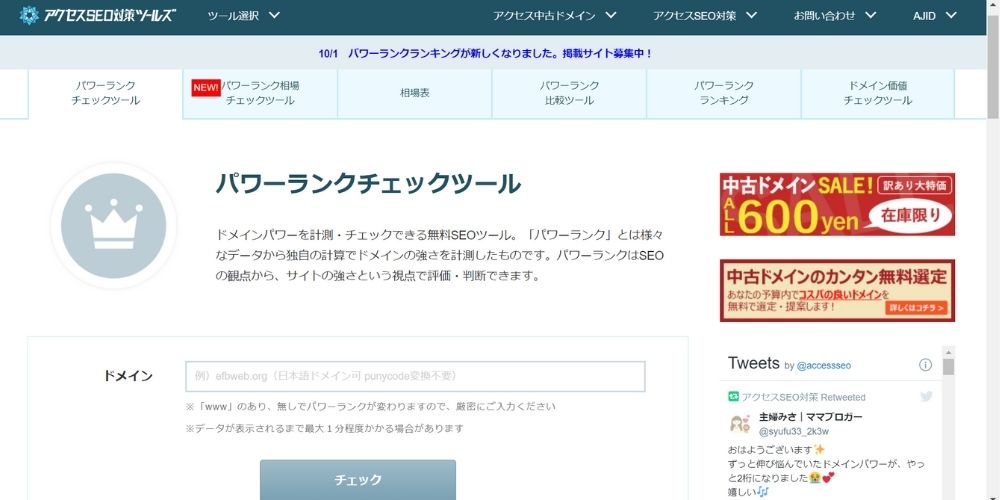Click the crown icon image
Screen dimensions: 1000x500
(114, 225)
